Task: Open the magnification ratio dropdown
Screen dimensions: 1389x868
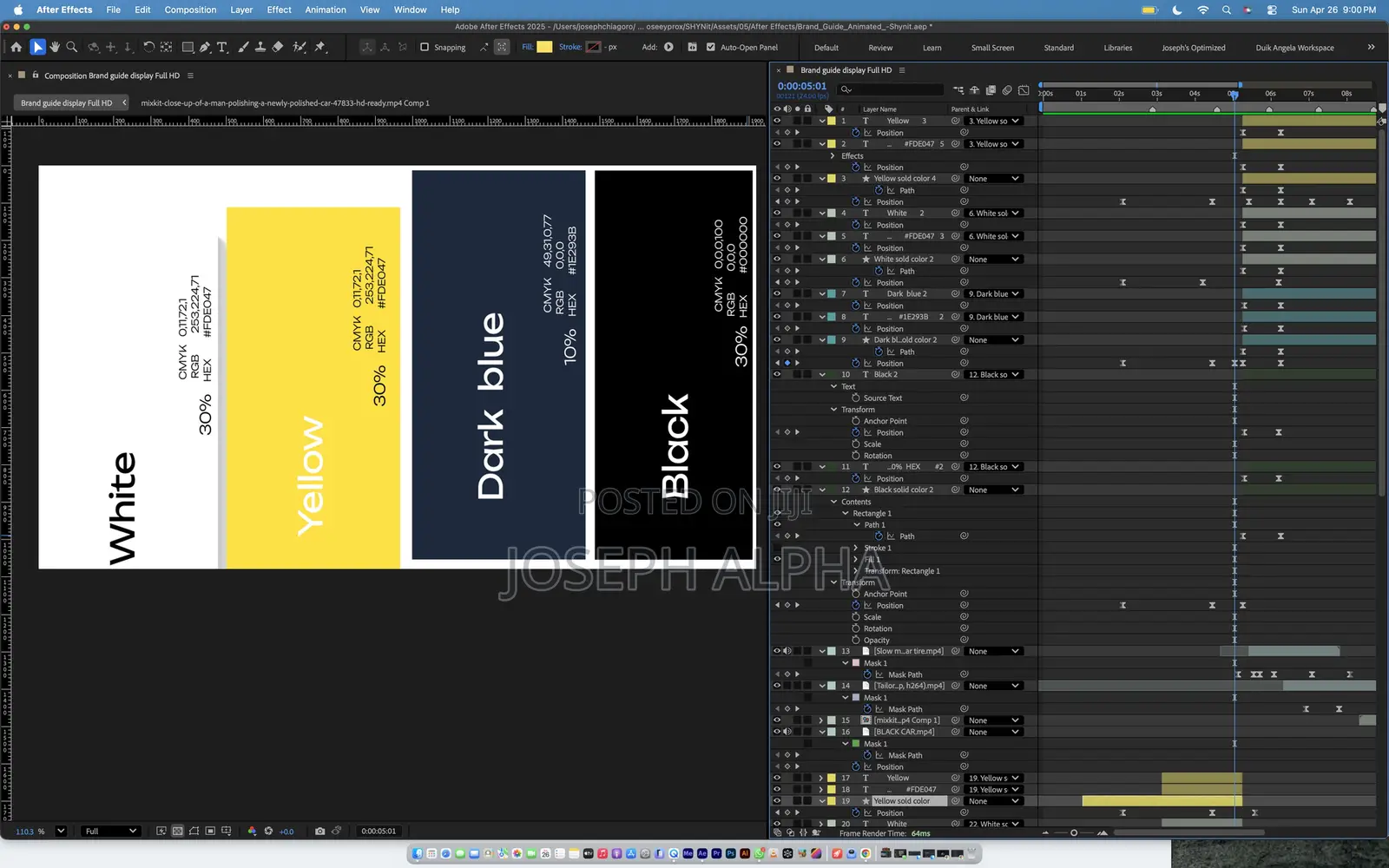Action: pos(61,831)
